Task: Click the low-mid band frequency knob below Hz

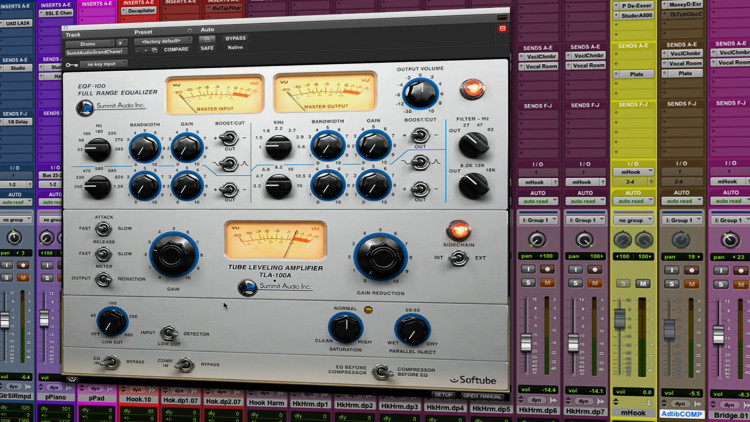Action: [98, 186]
